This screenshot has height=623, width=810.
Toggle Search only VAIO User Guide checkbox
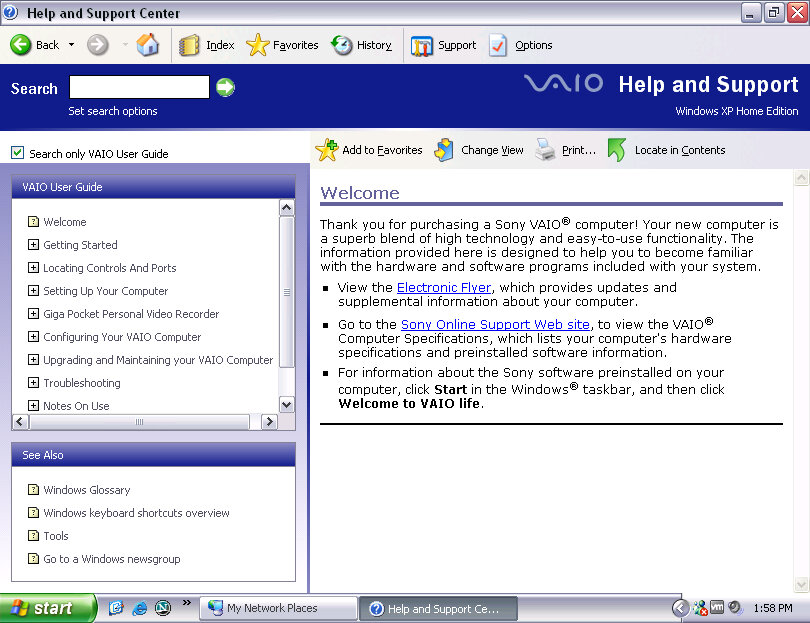coord(17,153)
